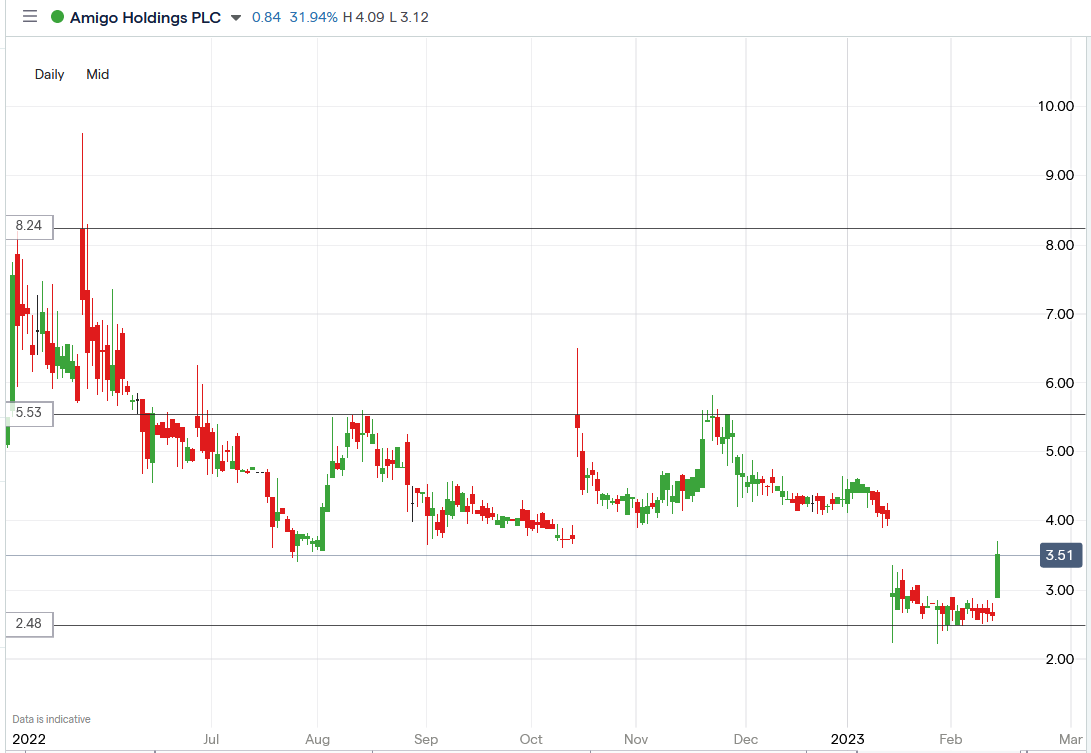Click the 2022 label on time axis

29,739
